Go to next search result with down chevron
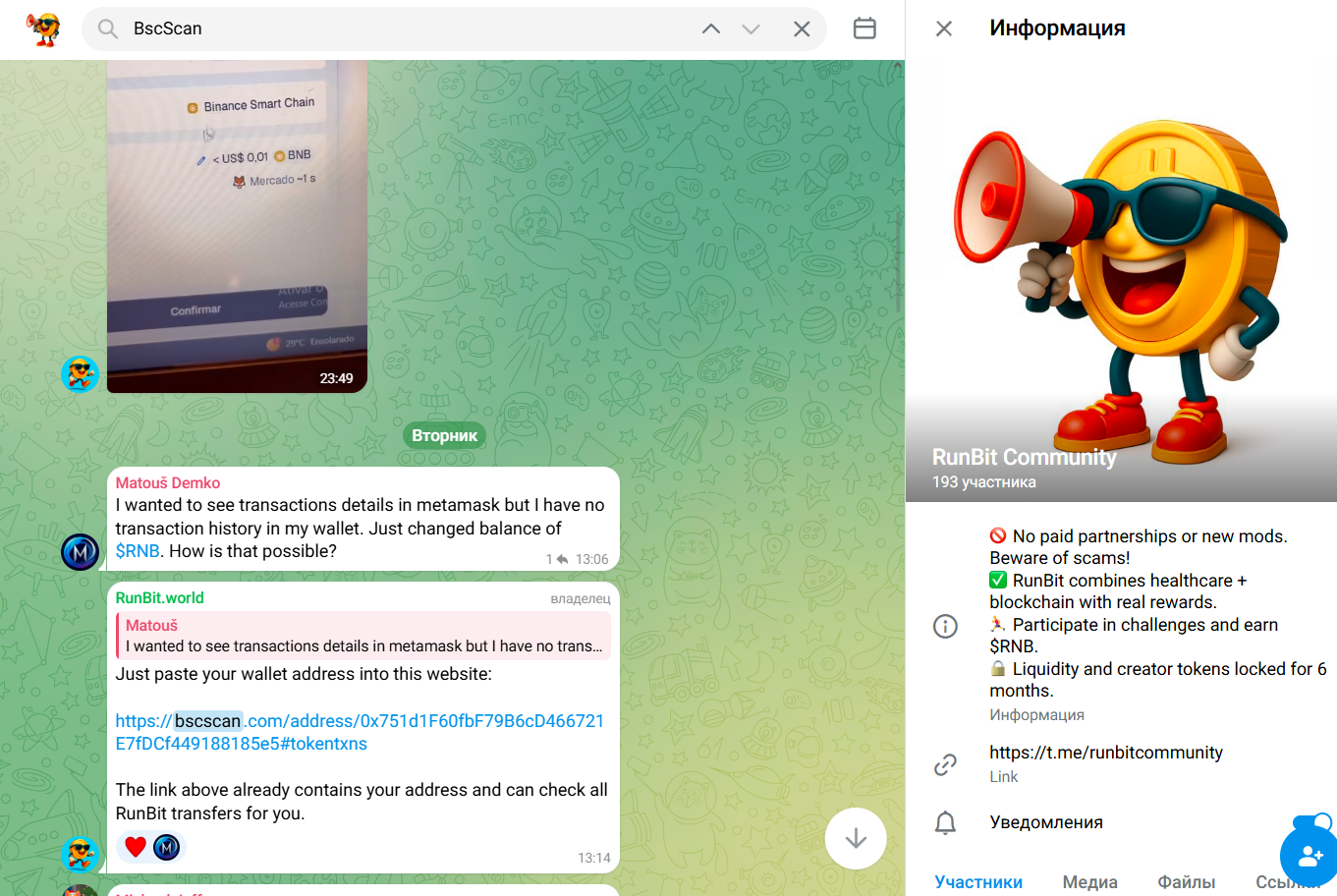Viewport: 1337px width, 896px height. [x=752, y=29]
